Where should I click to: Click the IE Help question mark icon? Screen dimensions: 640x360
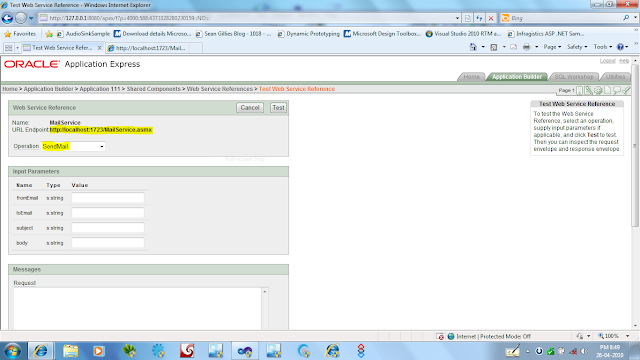click(x=620, y=47)
